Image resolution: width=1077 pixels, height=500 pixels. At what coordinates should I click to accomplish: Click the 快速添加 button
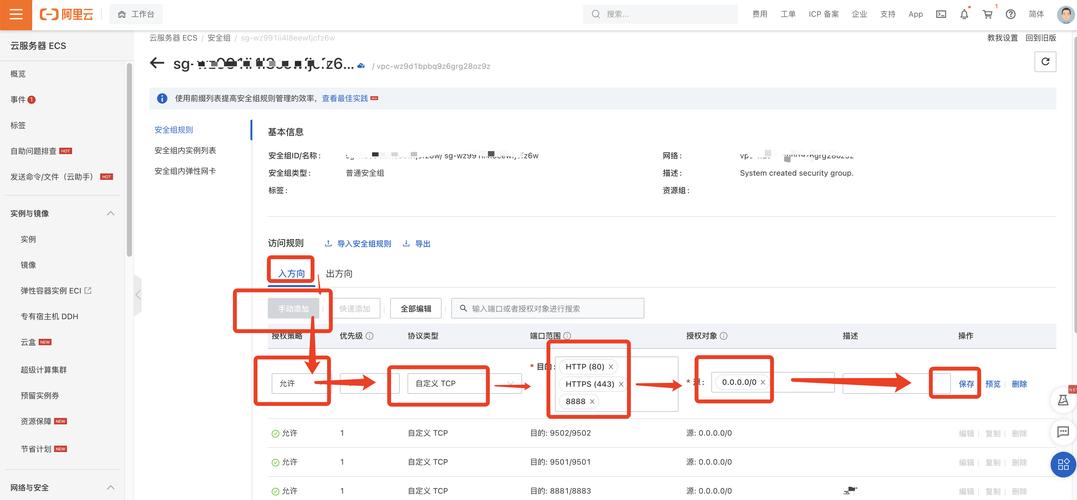point(355,309)
